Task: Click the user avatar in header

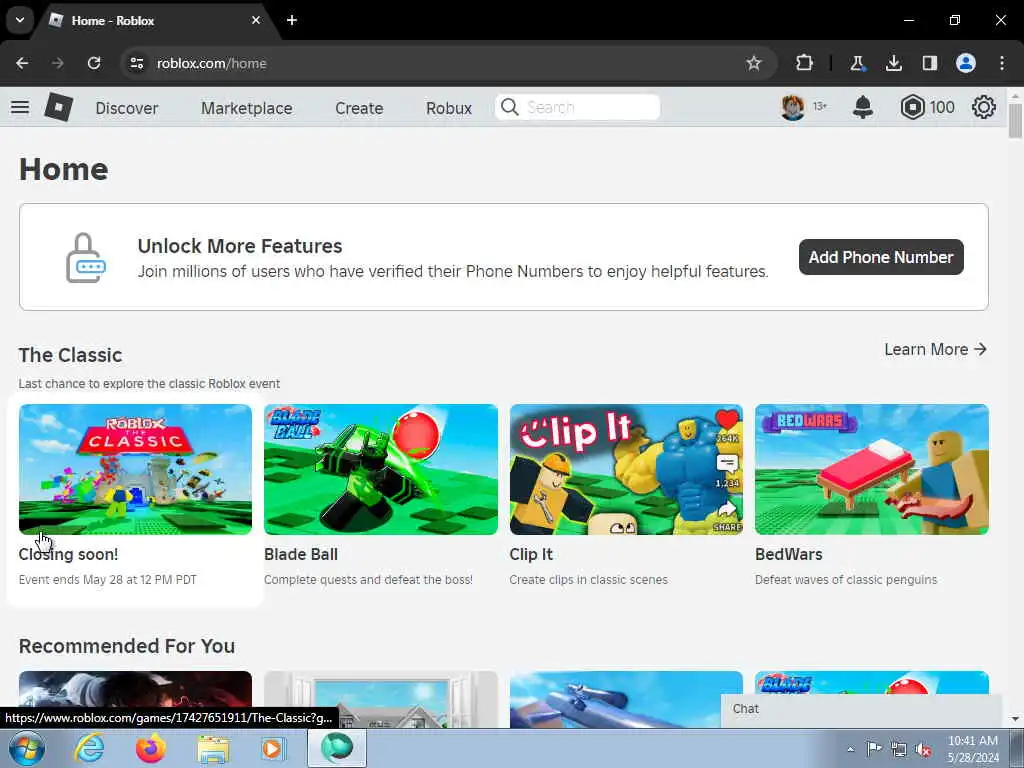Action: click(x=793, y=107)
